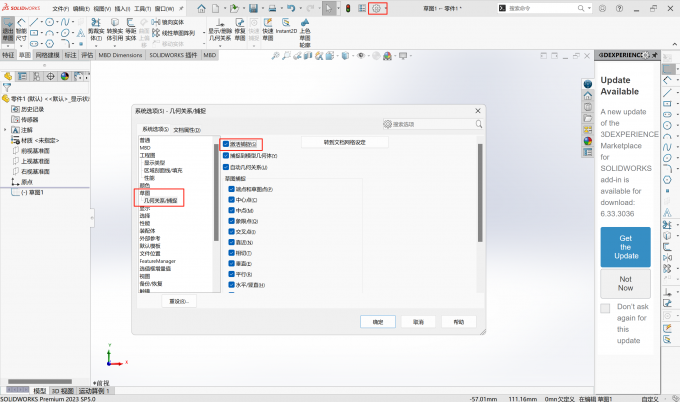Switch to the 文档属性(D) tab in dialog
Screen dimensions: 680x402
[x=187, y=130]
